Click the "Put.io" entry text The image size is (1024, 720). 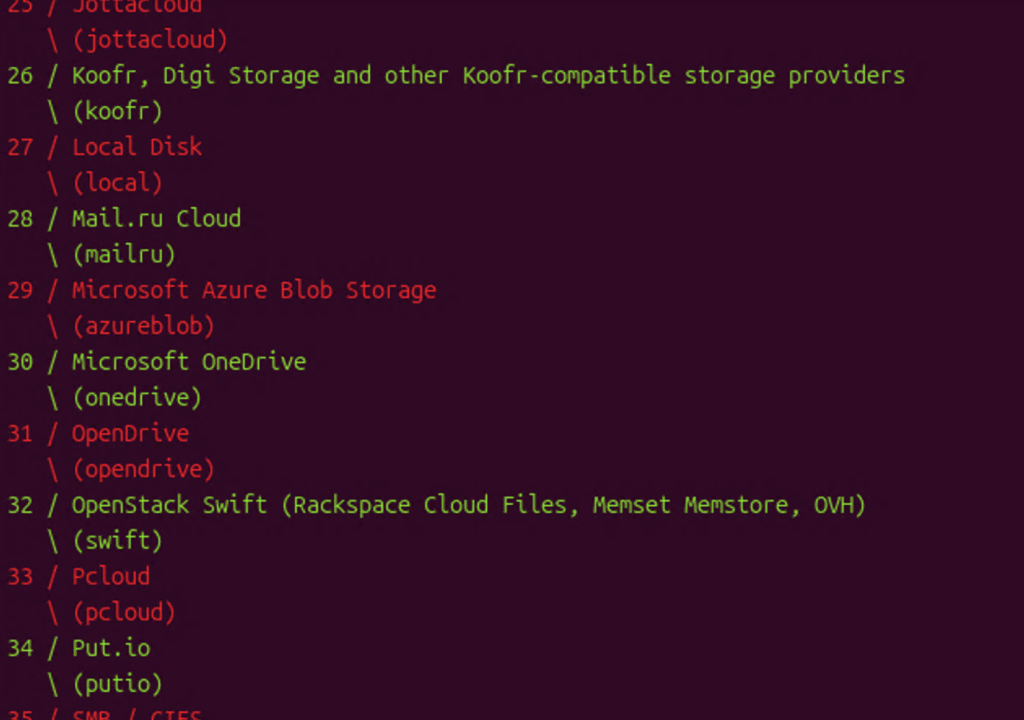point(111,648)
